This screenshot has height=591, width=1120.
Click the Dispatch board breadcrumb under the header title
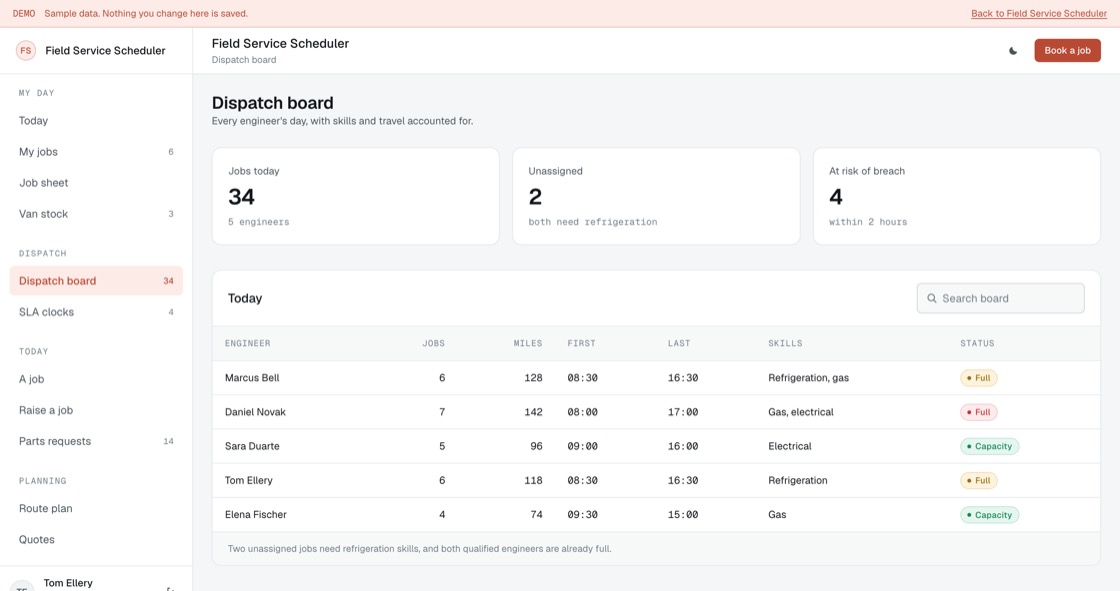click(244, 60)
